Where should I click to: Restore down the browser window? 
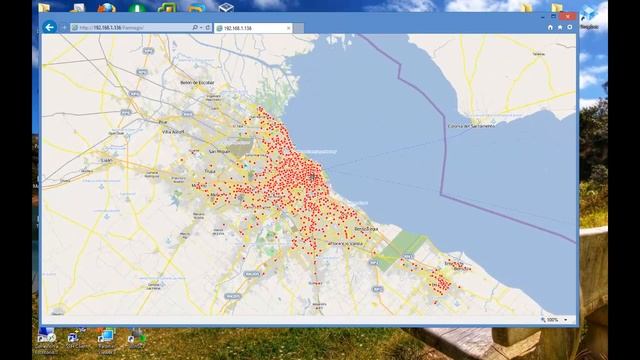coord(553,17)
